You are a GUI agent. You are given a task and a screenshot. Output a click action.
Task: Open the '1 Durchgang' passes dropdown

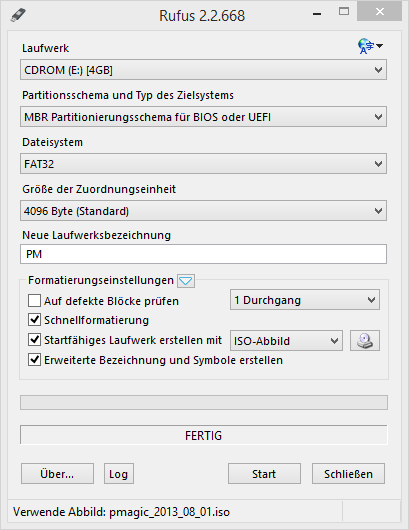click(x=305, y=300)
